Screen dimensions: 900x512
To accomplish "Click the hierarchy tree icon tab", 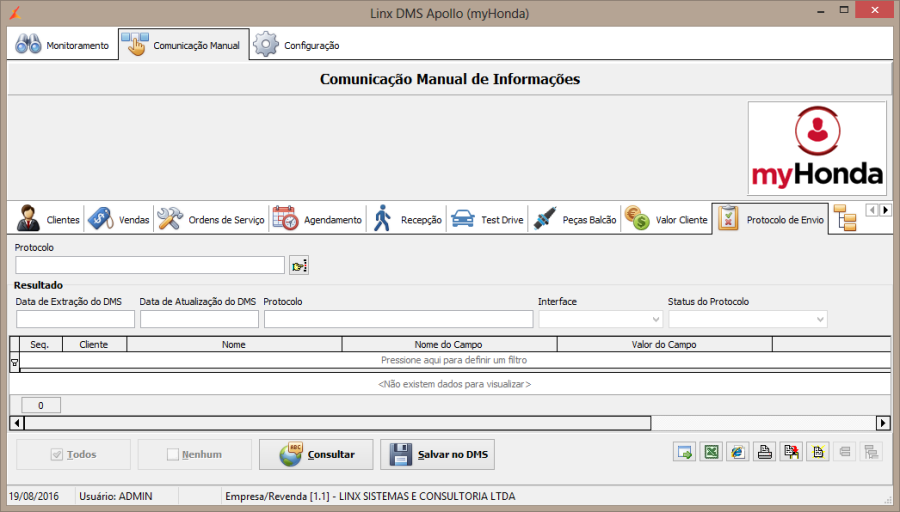I will 844,219.
